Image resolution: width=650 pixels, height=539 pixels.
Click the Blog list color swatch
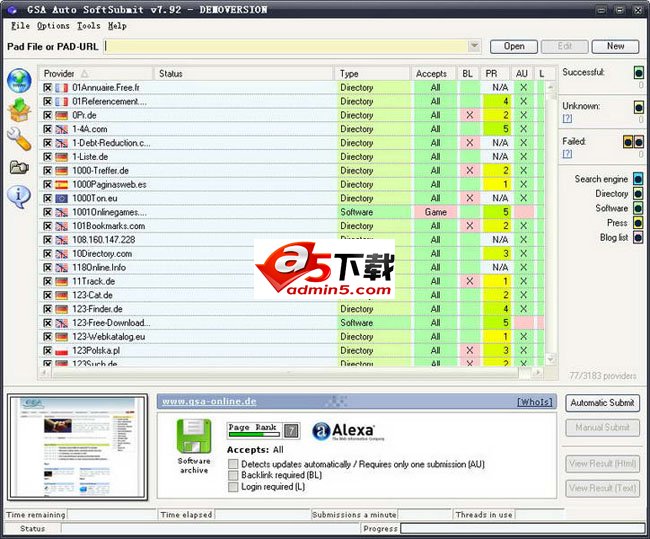pyautogui.click(x=638, y=238)
